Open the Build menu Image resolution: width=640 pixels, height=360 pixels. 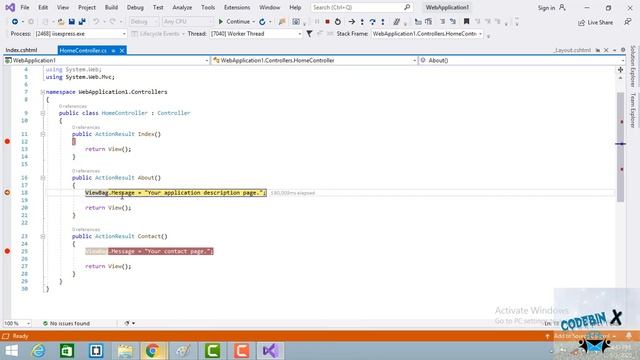click(111, 7)
